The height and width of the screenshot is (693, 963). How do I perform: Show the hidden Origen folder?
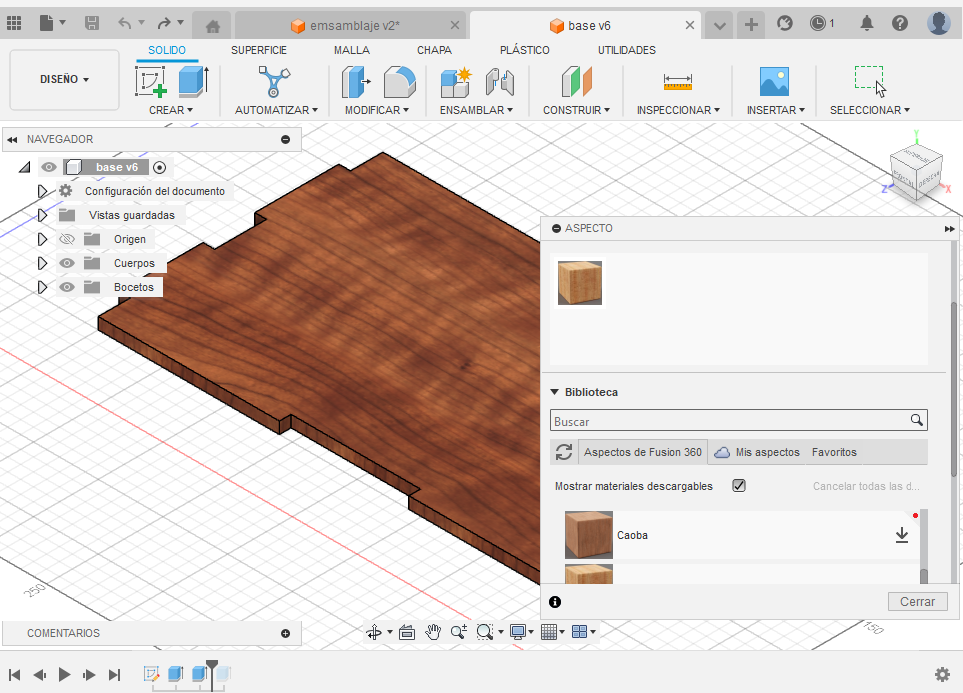tap(67, 239)
